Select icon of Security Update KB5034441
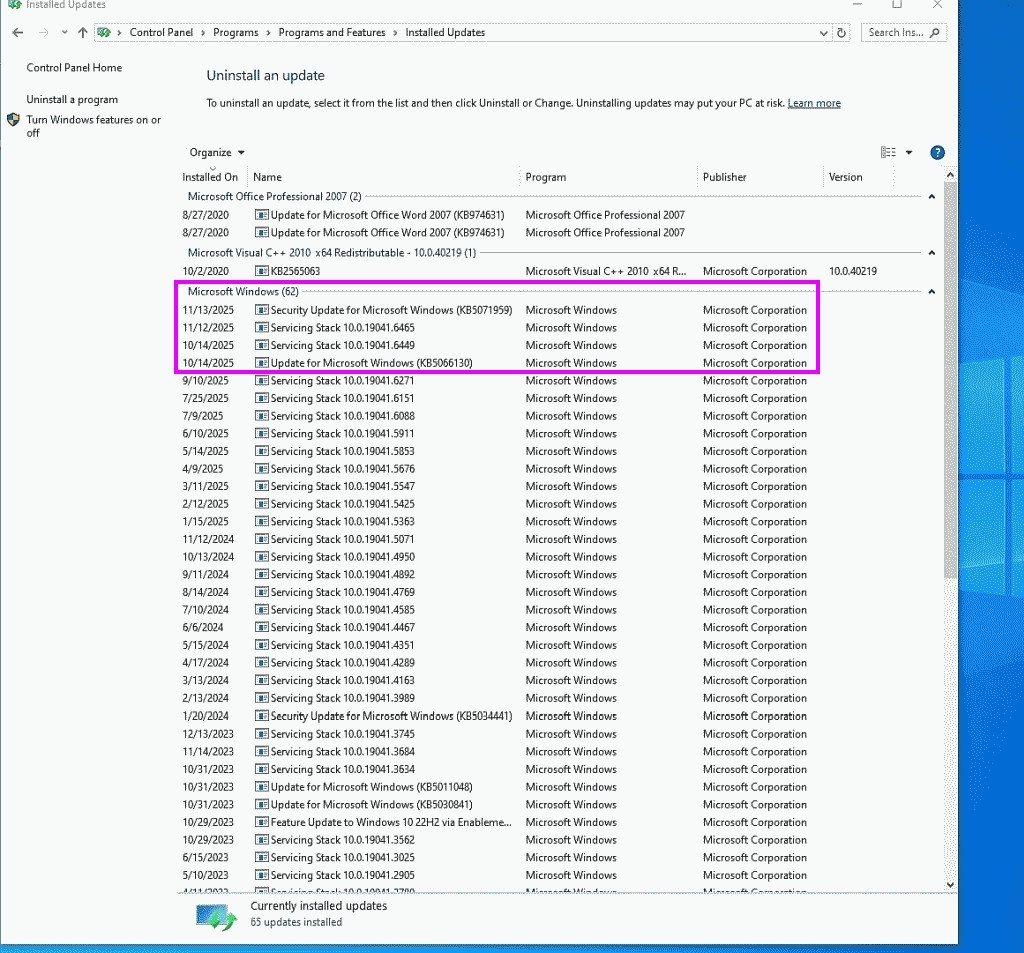1024x953 pixels. [262, 716]
